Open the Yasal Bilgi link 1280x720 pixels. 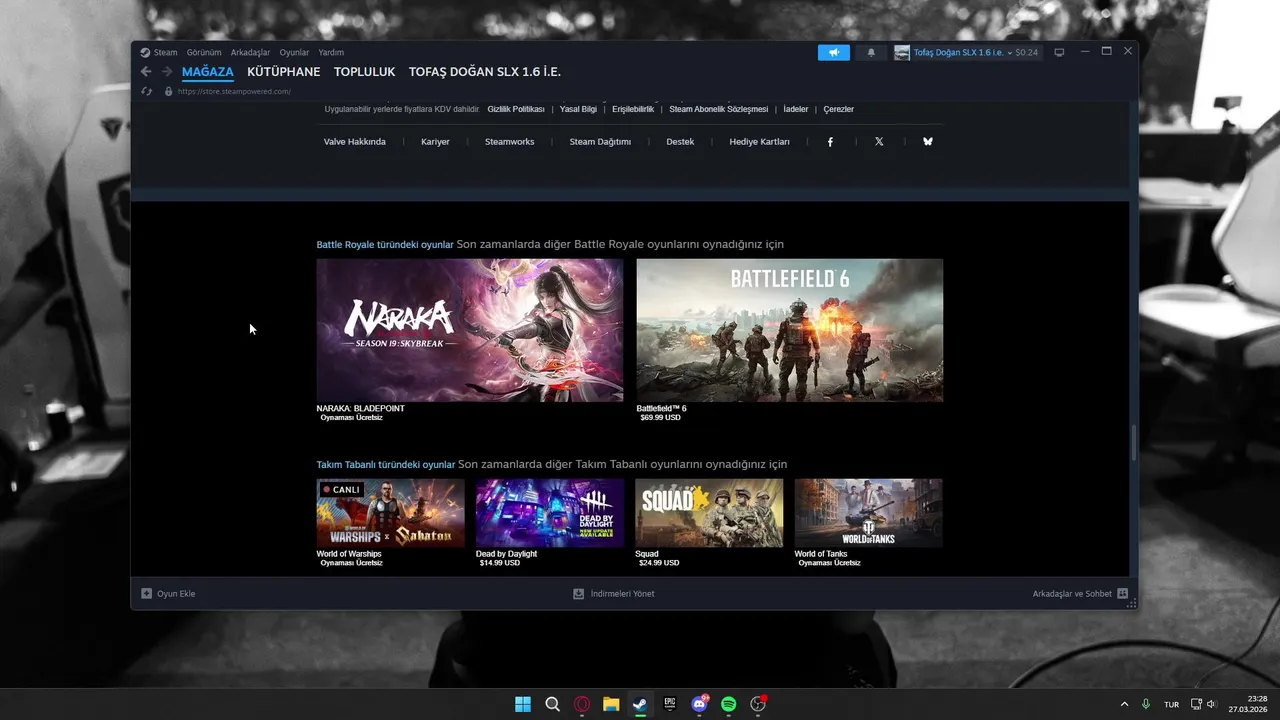578,109
